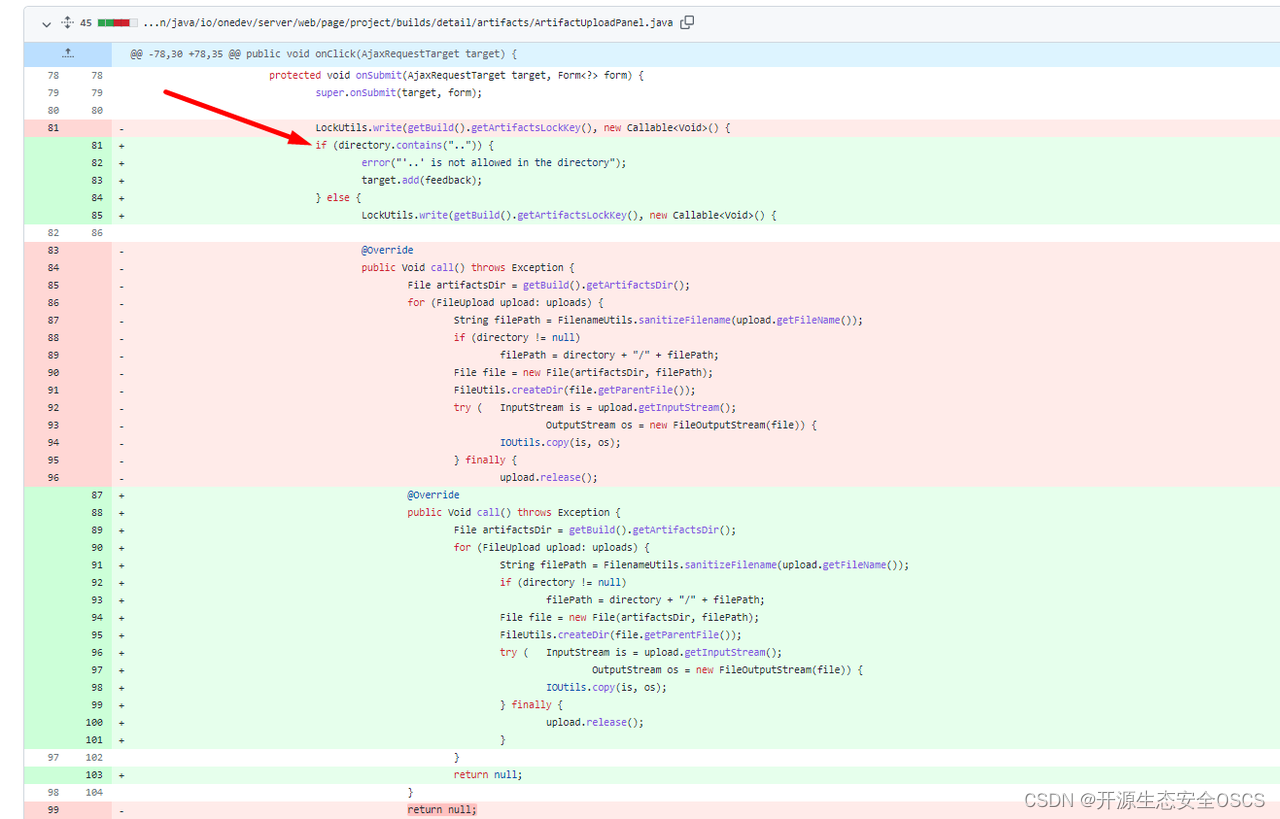This screenshot has width=1280, height=819.
Task: Click new line number 86 on the blank row
Action: click(x=97, y=233)
